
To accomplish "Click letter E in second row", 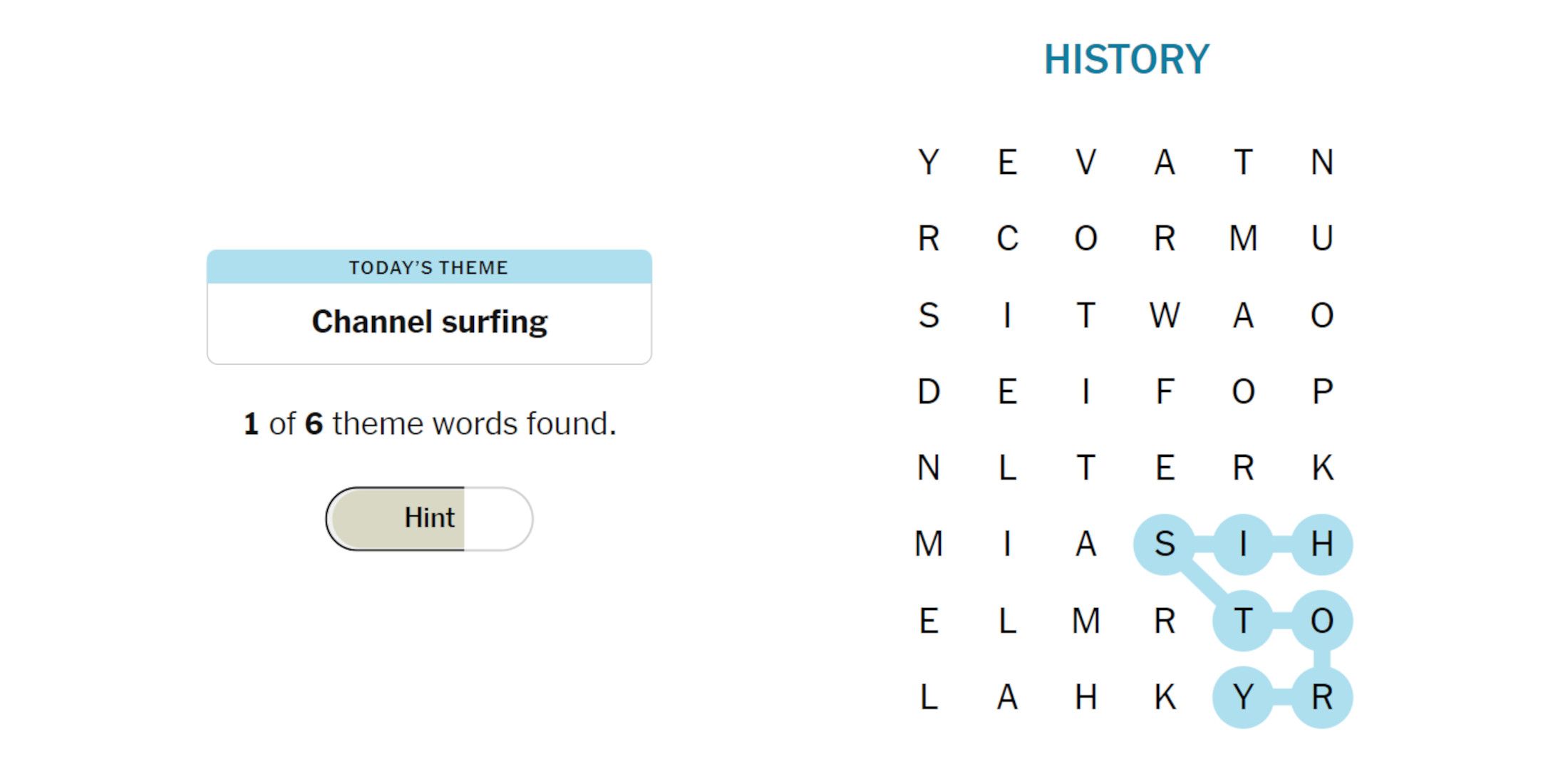I will 1010,160.
